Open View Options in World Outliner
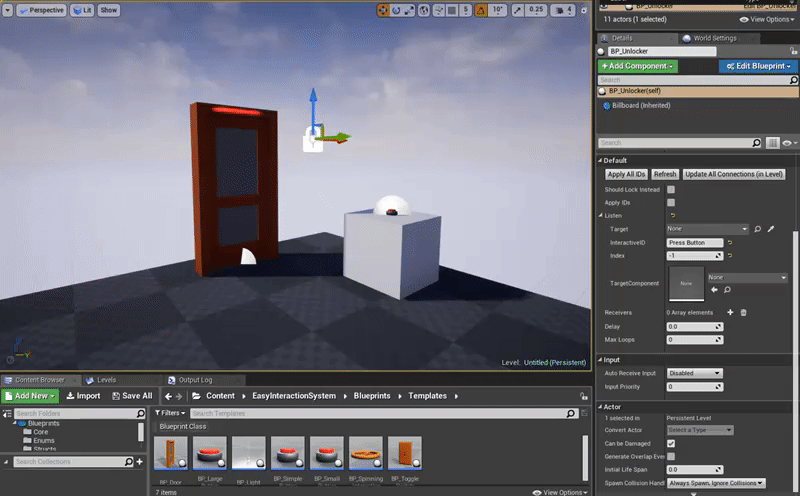Viewport: 800px width, 496px height. [x=767, y=19]
